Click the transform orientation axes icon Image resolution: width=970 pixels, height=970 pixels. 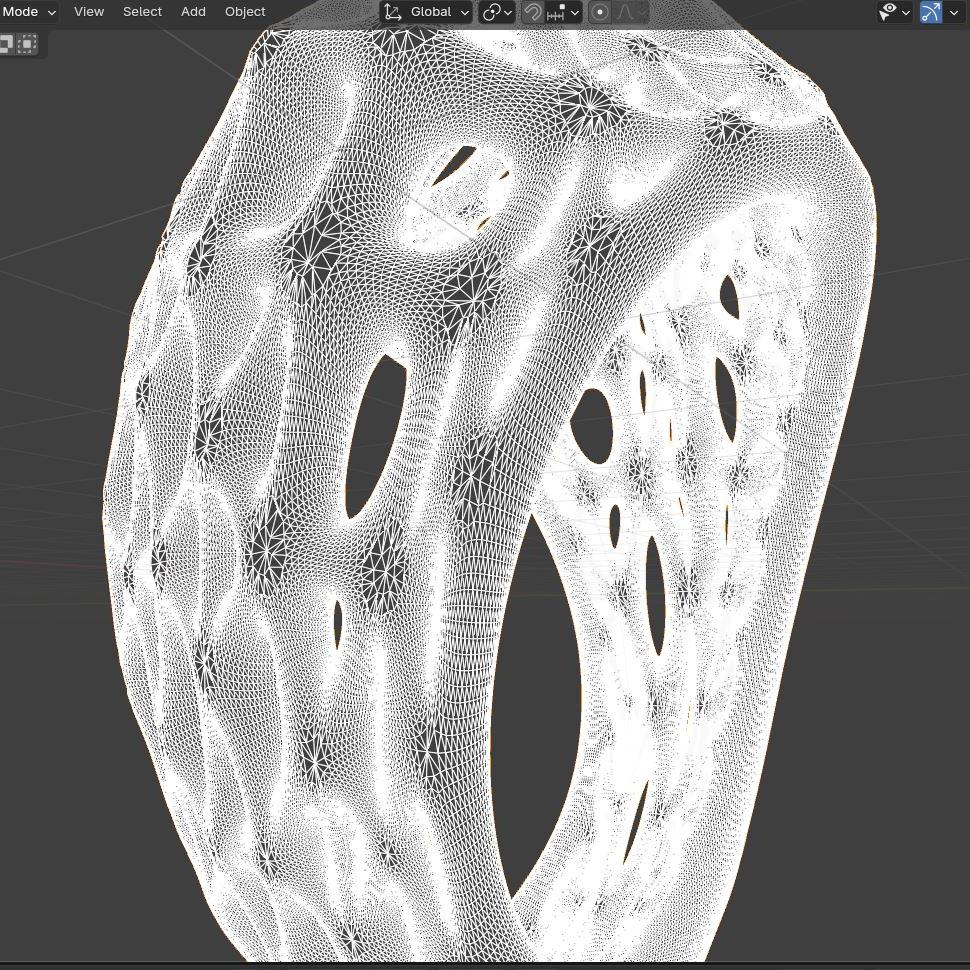point(393,12)
